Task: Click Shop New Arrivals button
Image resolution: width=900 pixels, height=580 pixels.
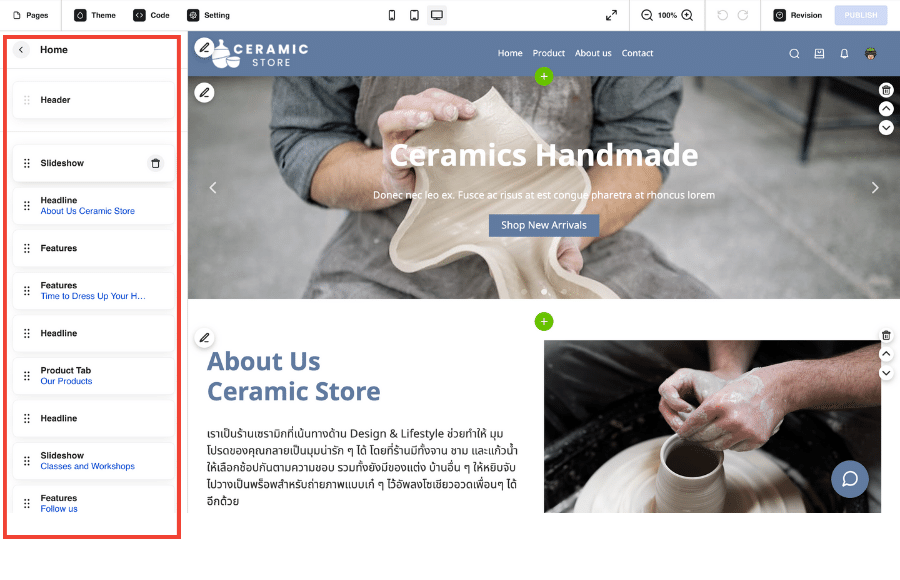Action: pos(544,225)
